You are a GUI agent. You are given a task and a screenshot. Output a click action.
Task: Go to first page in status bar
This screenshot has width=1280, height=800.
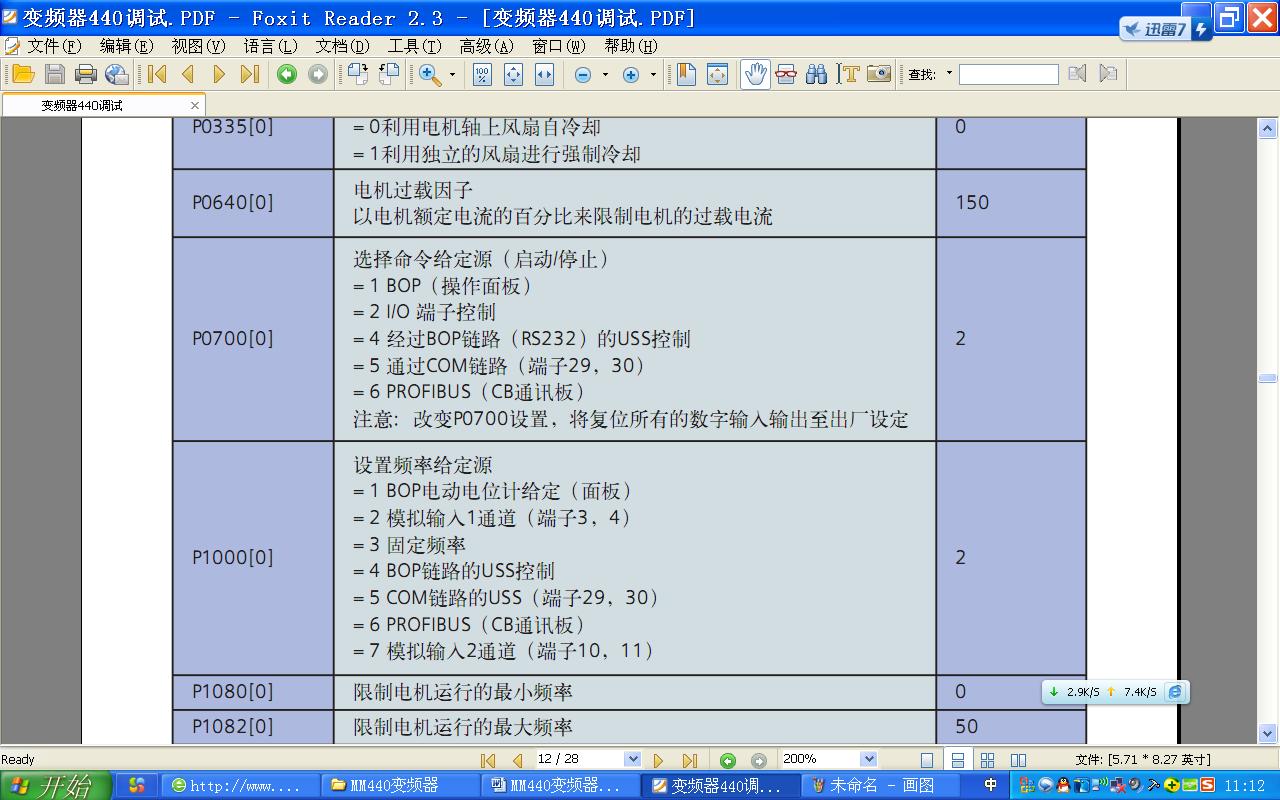(488, 761)
